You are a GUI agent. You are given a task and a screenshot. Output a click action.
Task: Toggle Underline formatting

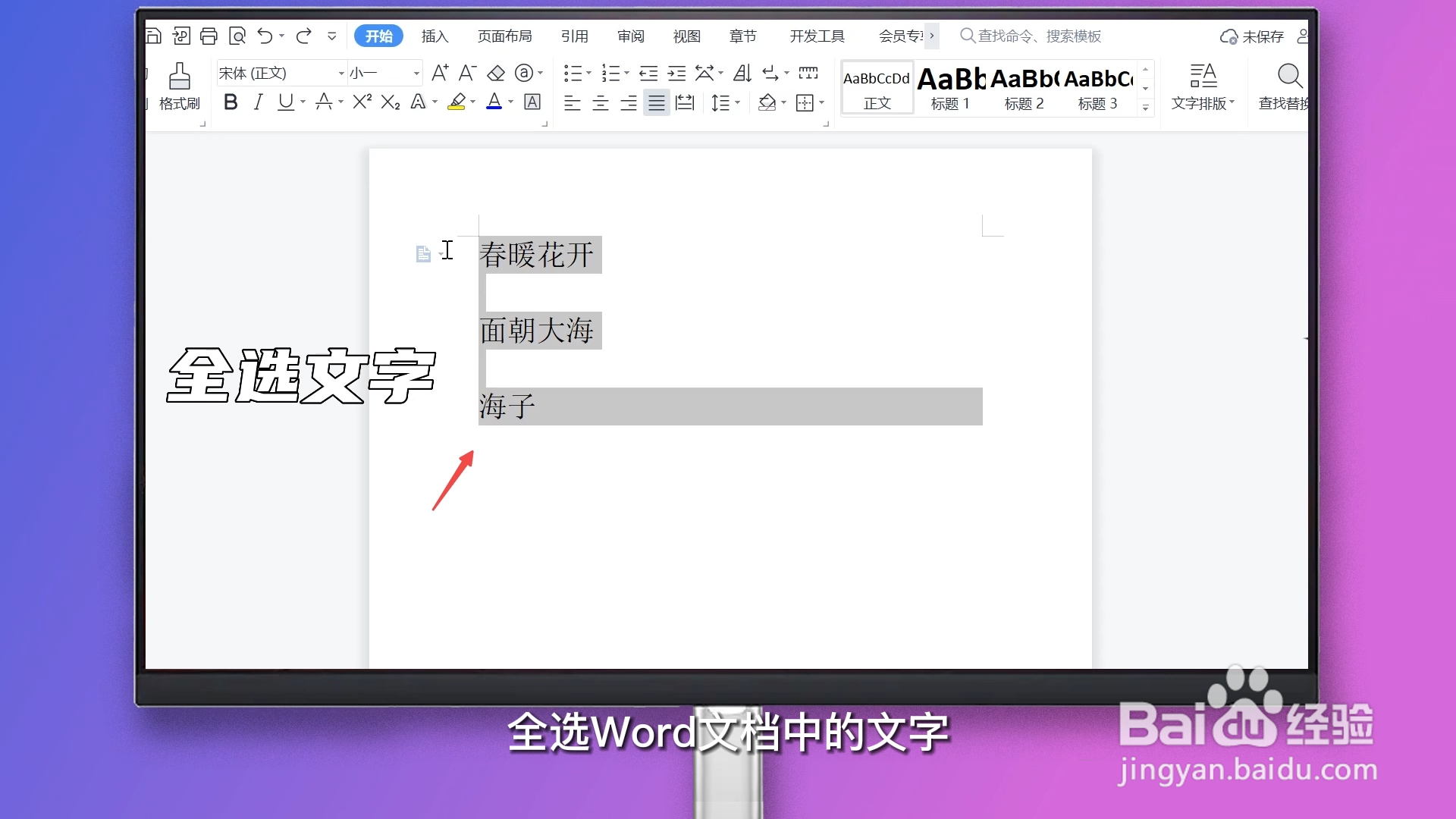[285, 102]
